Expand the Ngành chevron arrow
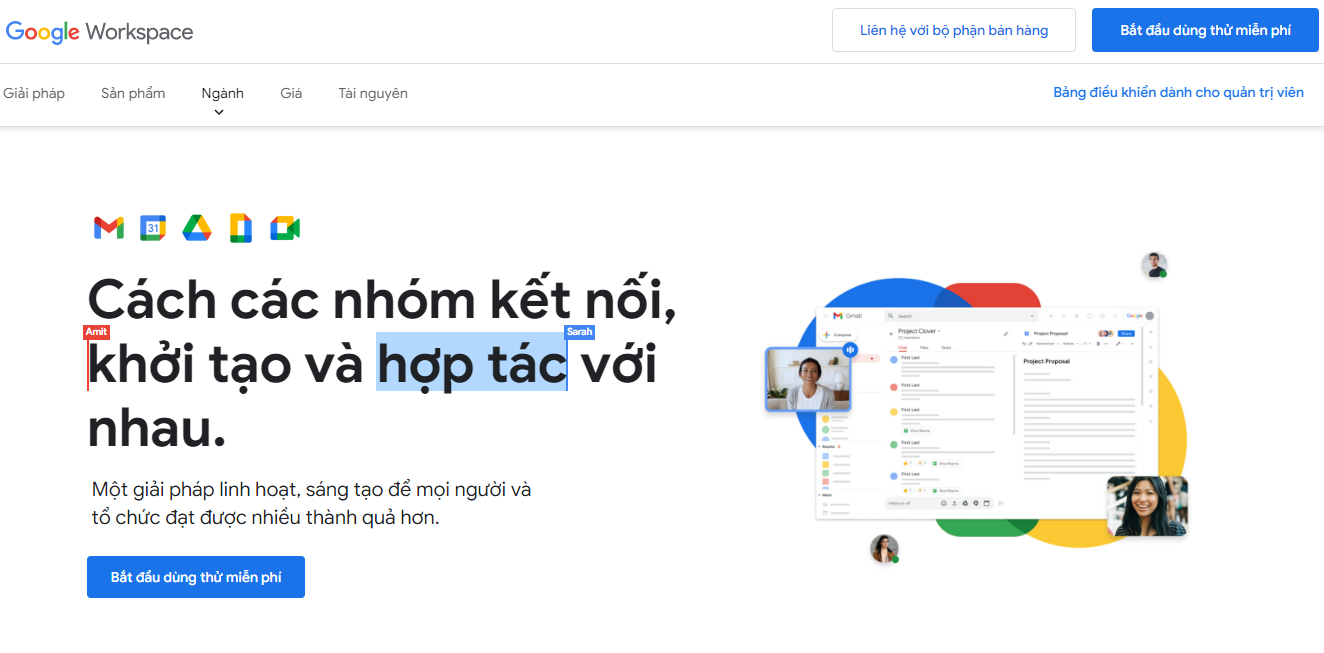 pyautogui.click(x=219, y=112)
